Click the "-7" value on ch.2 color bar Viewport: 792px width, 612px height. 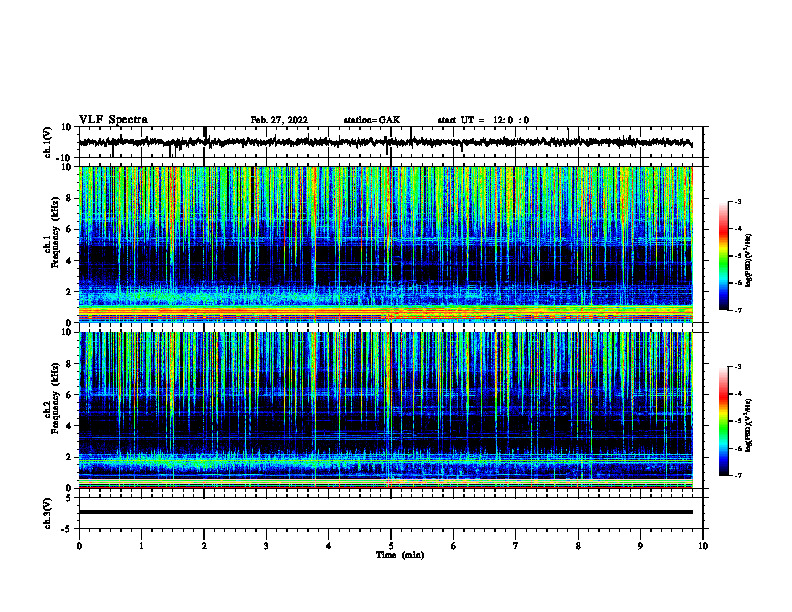tap(738, 476)
